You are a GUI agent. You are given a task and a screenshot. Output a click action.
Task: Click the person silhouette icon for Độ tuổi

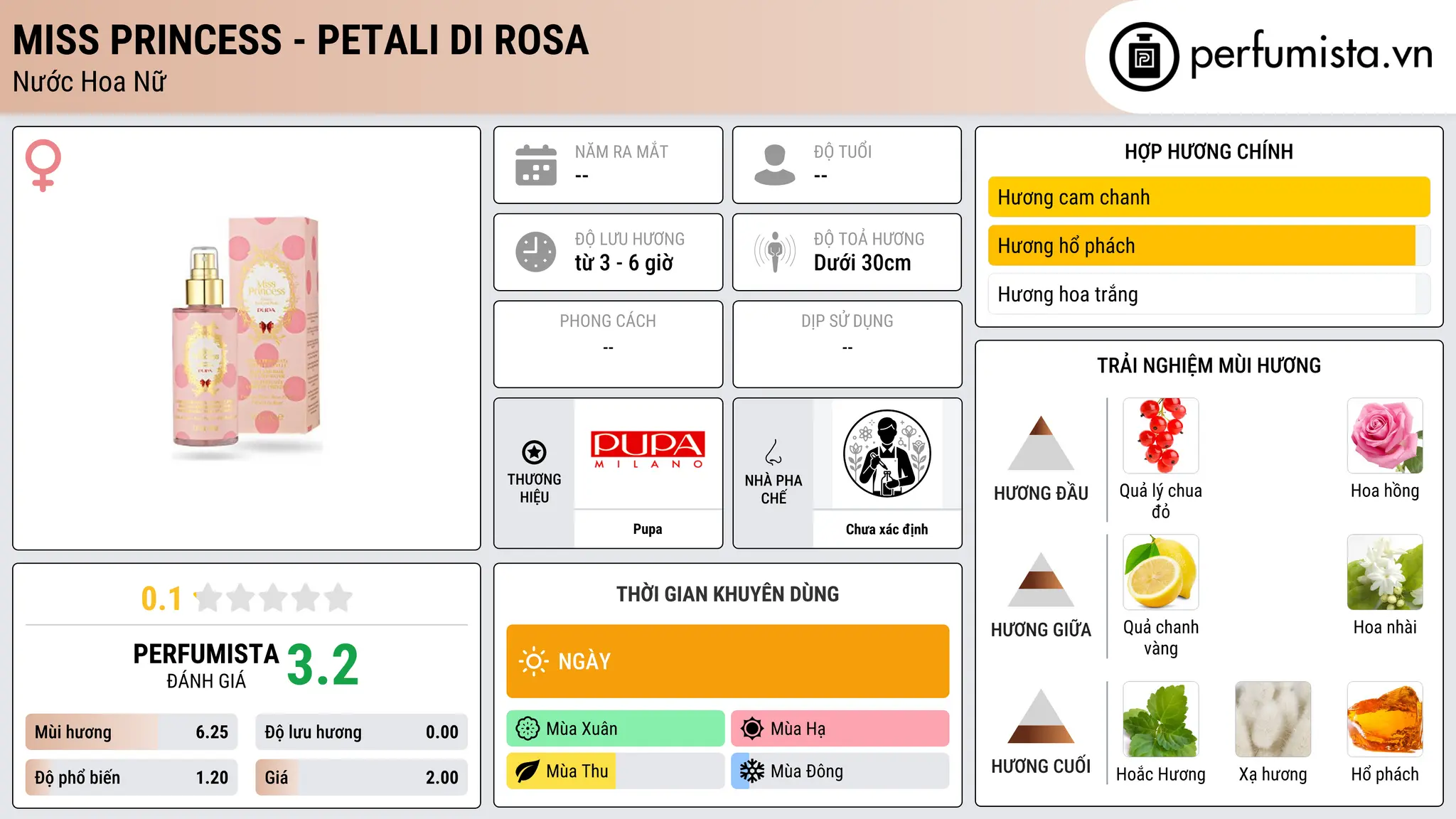775,165
